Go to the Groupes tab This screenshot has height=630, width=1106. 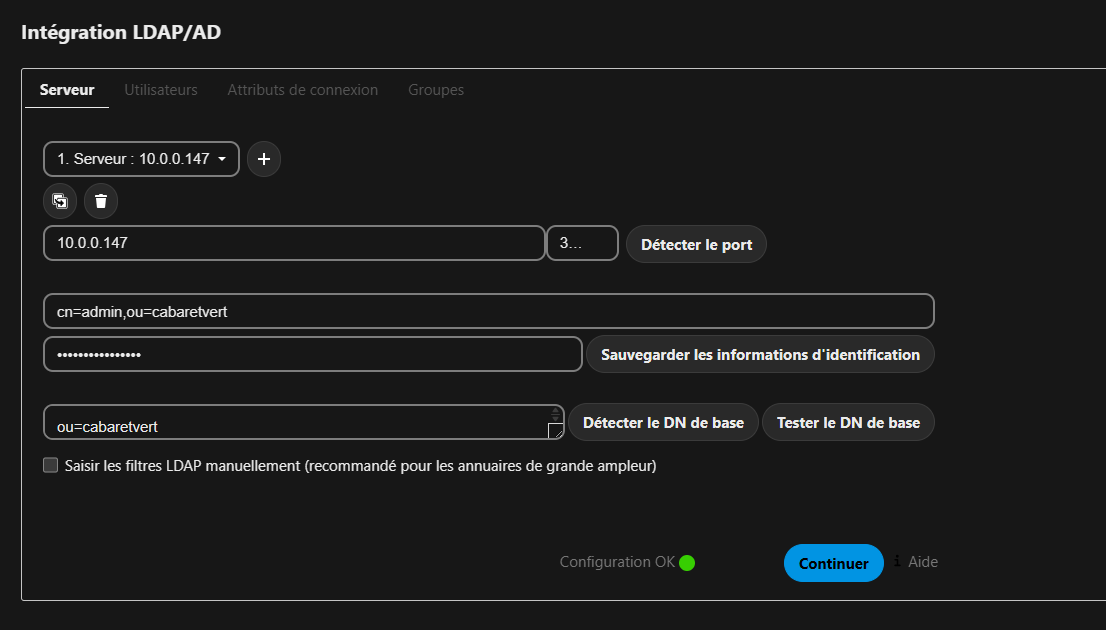click(436, 90)
